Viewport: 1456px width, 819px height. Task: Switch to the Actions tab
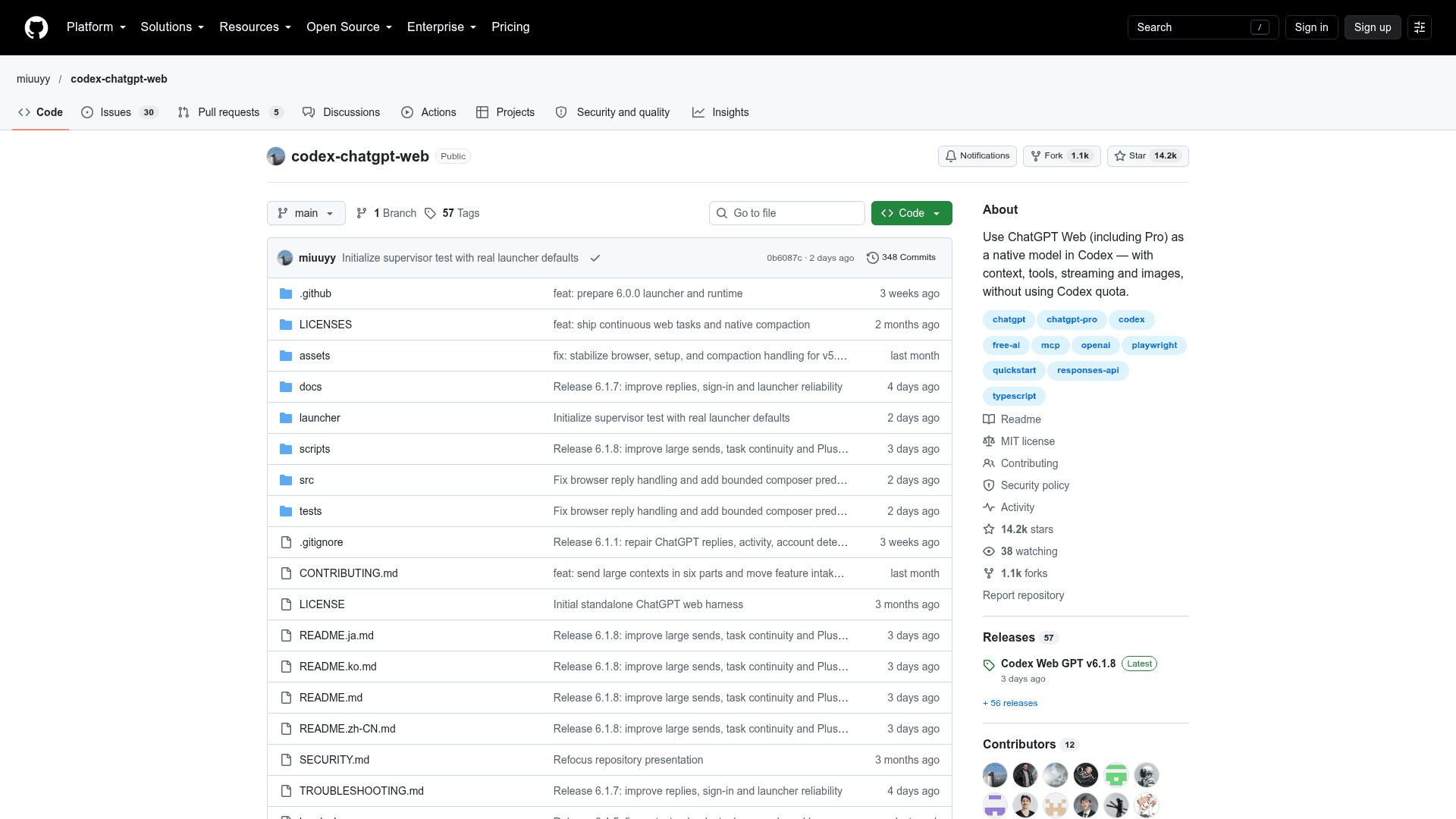(428, 112)
